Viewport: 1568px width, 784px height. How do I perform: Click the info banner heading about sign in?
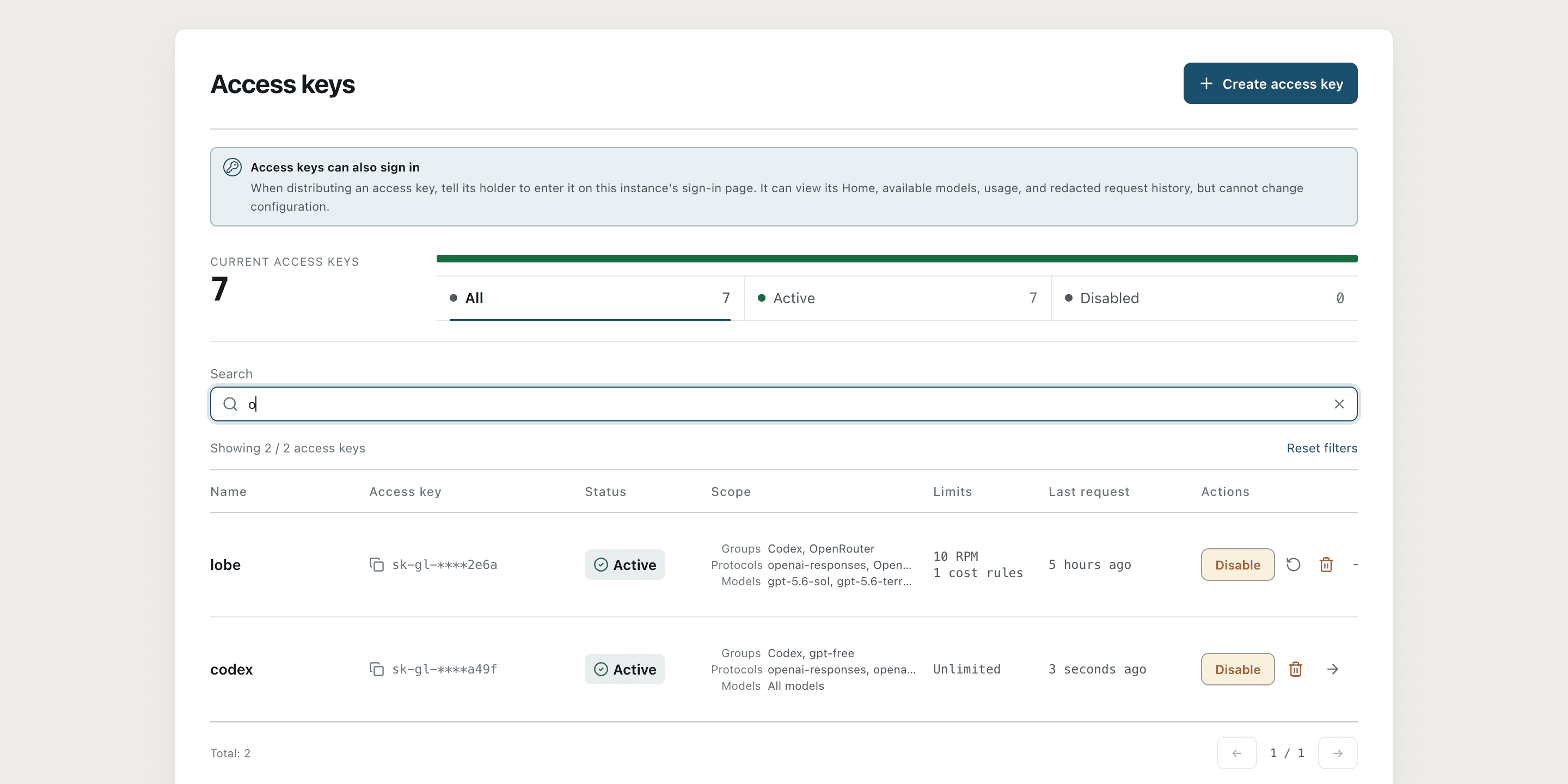click(x=335, y=167)
